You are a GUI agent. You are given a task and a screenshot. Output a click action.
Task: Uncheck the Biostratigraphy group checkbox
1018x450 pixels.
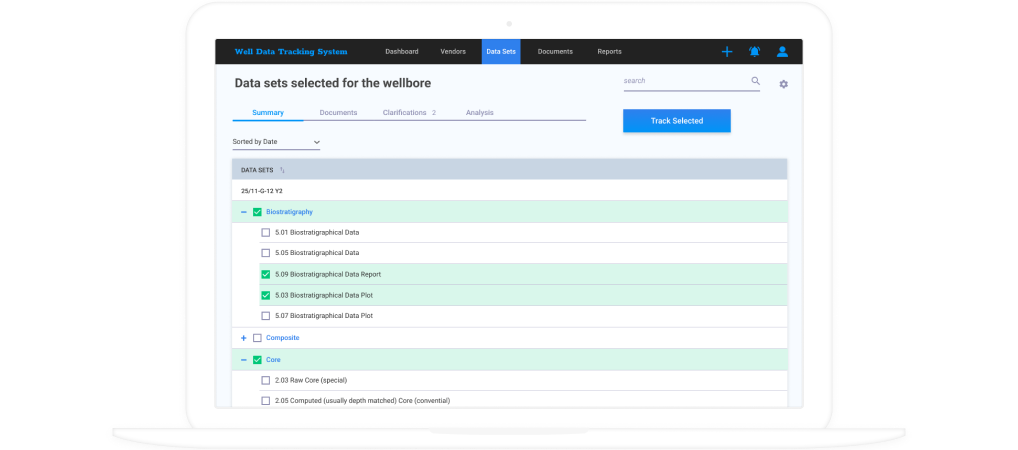[x=257, y=212]
